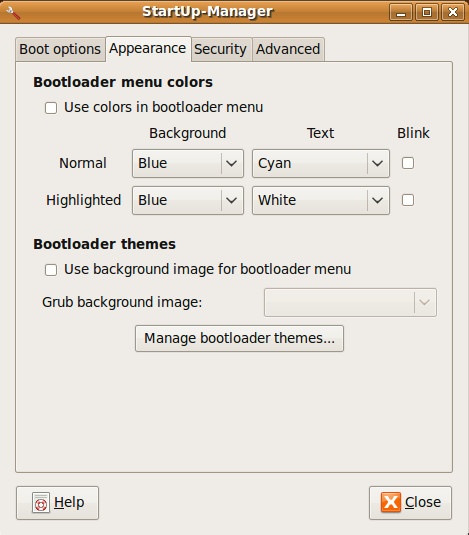Screen dimensions: 469x535
Task: Close window using title bar X
Action: pyautogui.click(x=453, y=12)
